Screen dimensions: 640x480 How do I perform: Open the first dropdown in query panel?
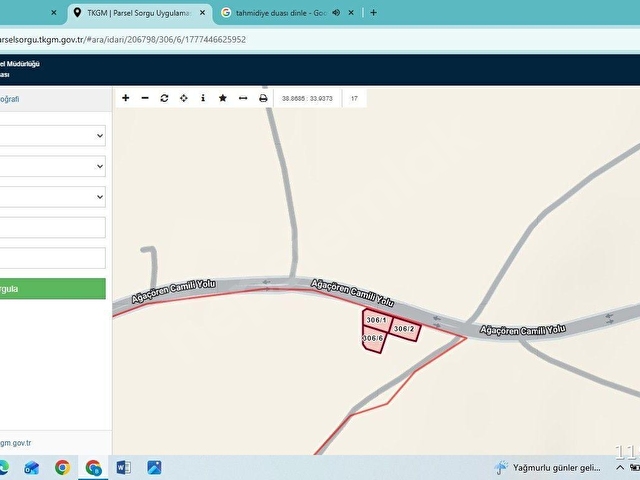pos(52,136)
